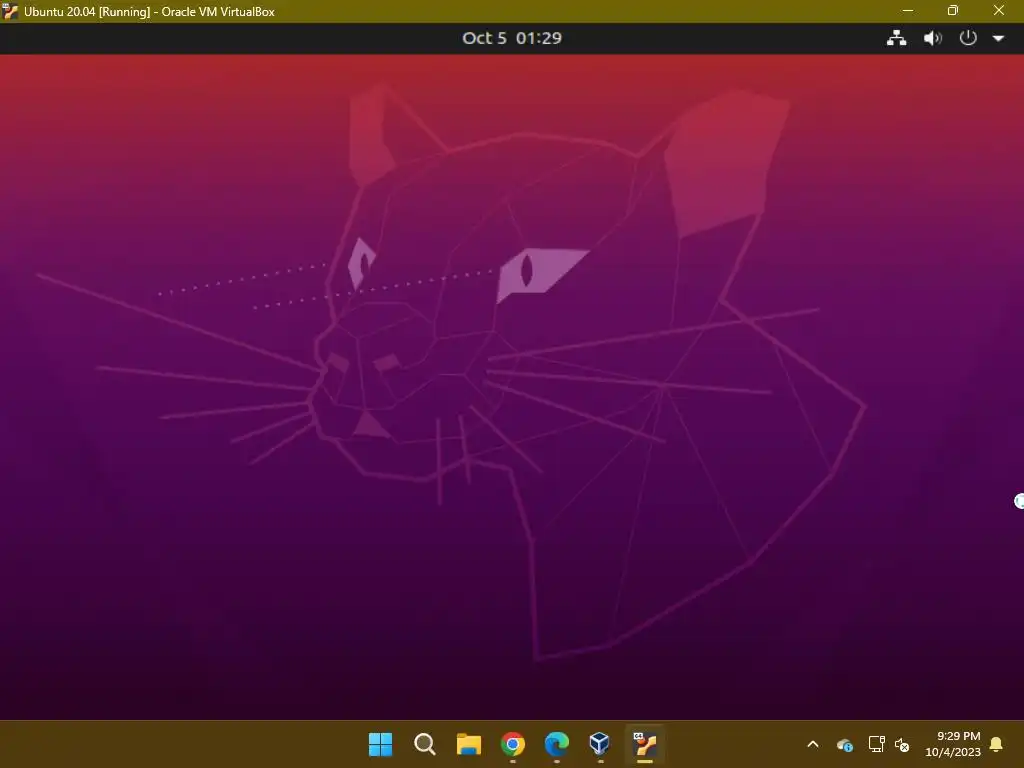Screen dimensions: 1024x768
Task: Click the Ubuntu wired network status icon
Action: click(x=896, y=38)
